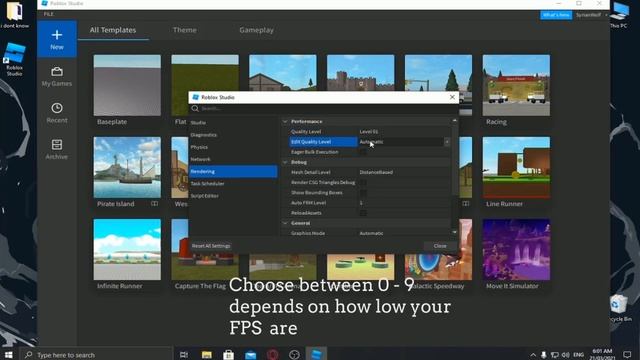Viewport: 640px width, 360px height.
Task: Open the username account dropdown at top right
Action: (x=591, y=15)
